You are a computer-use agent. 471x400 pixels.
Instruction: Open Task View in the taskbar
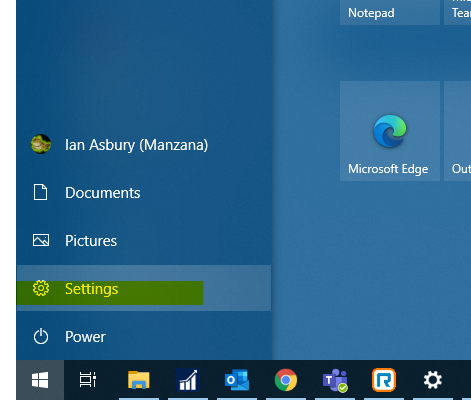(88, 380)
